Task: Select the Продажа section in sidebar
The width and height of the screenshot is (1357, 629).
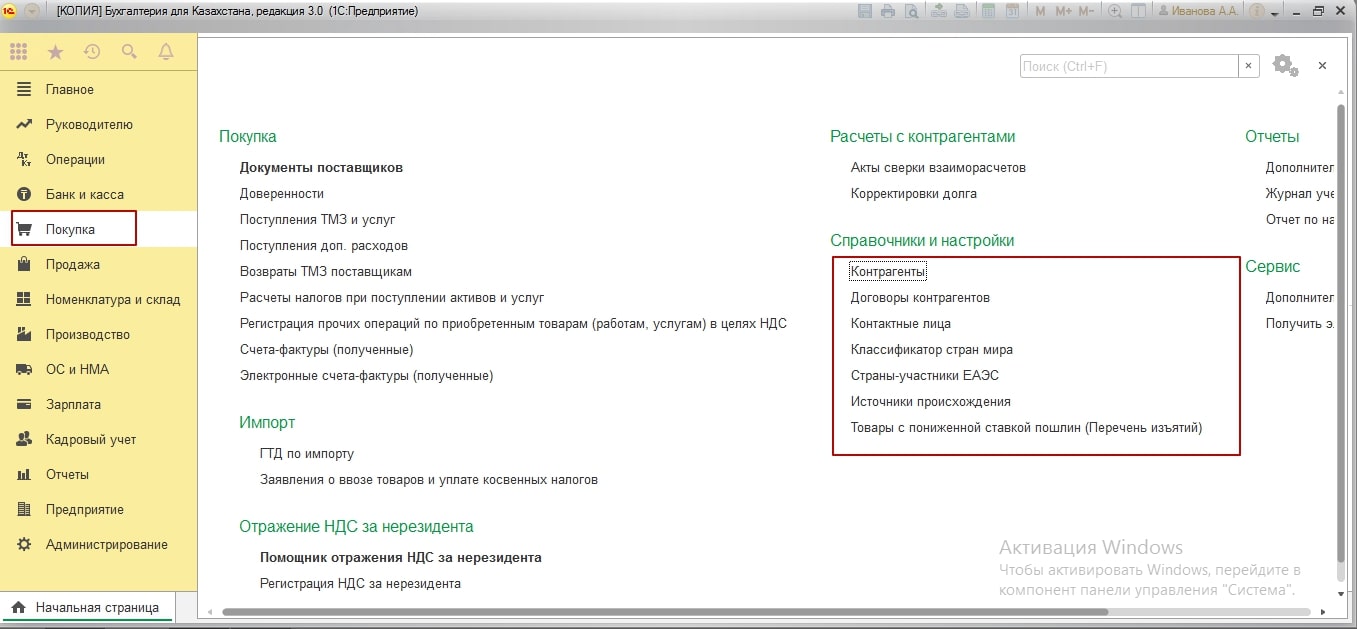Action: (x=72, y=265)
